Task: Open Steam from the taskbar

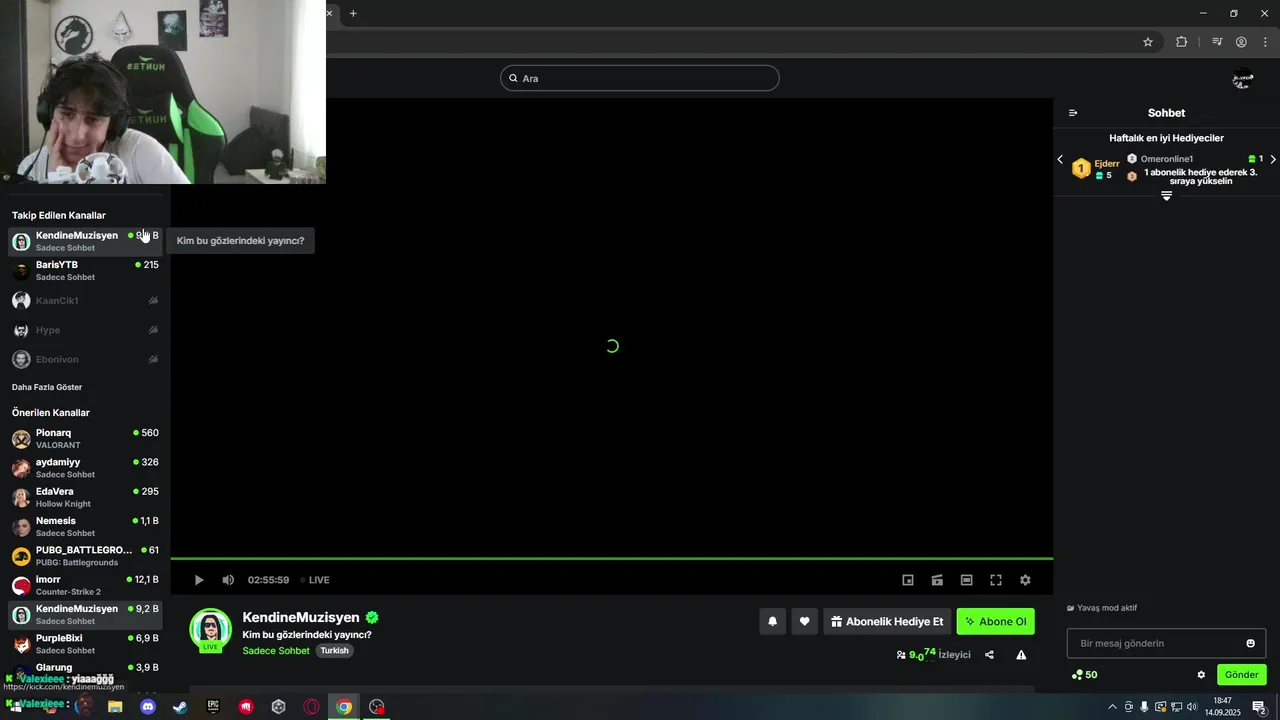Action: [180, 707]
